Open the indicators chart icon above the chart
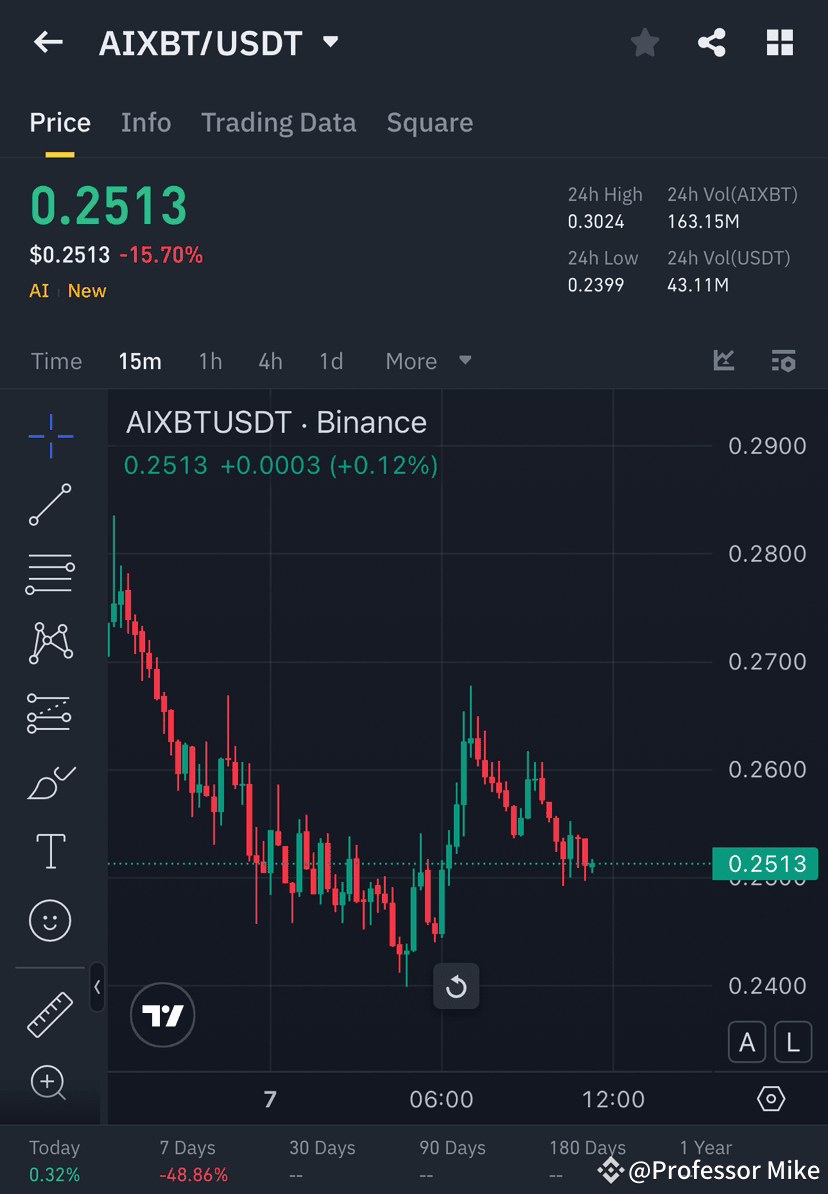This screenshot has width=828, height=1194. coord(723,361)
